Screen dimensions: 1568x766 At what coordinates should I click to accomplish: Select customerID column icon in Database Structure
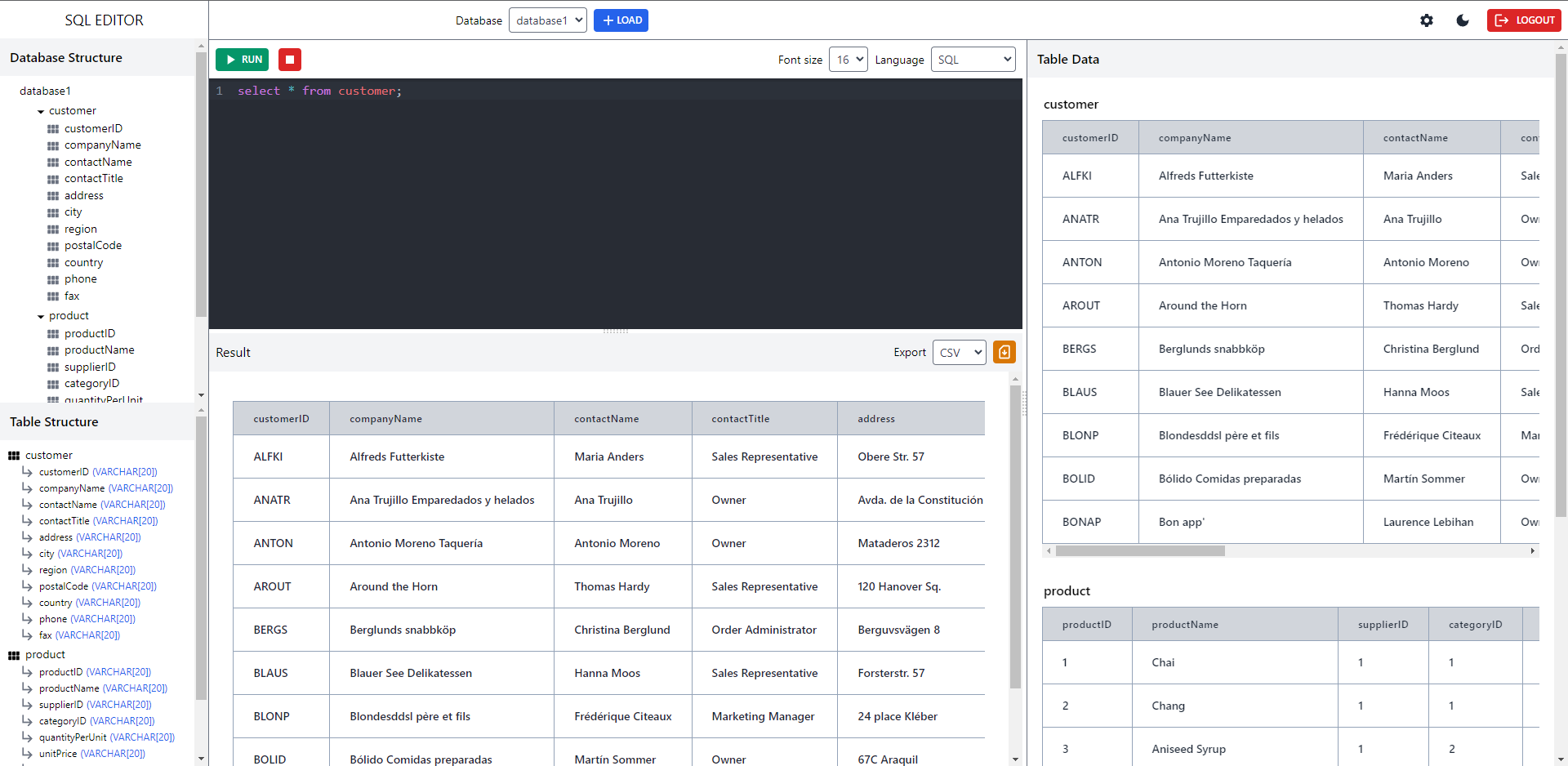tap(53, 129)
